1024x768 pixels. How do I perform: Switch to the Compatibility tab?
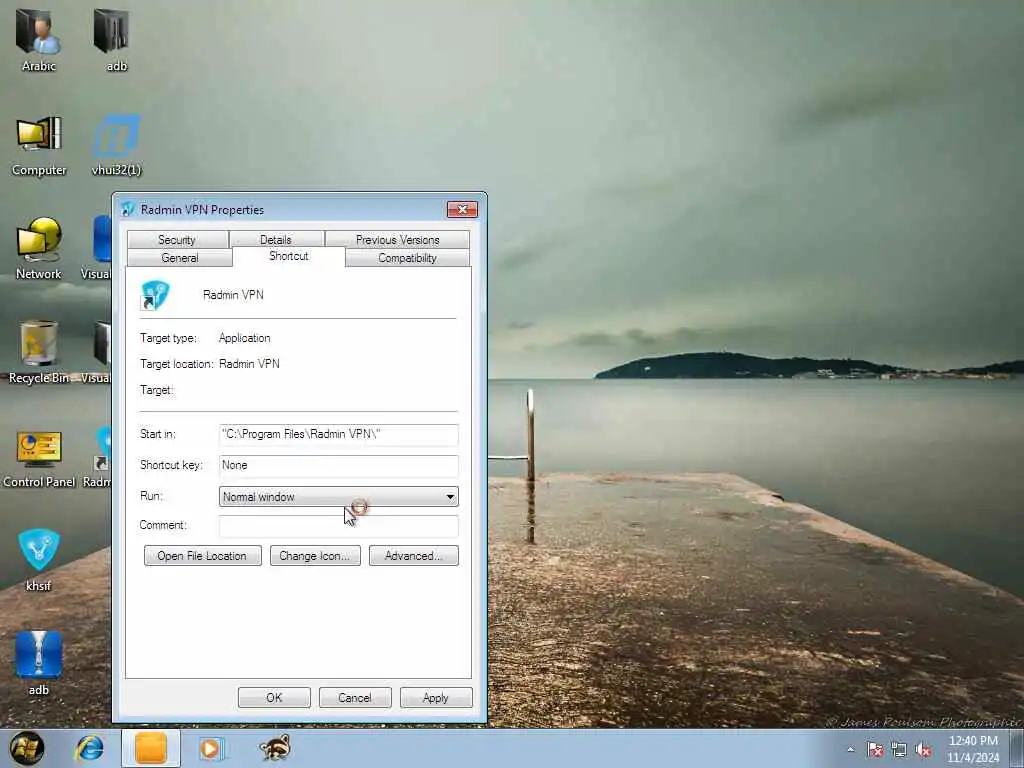[407, 258]
